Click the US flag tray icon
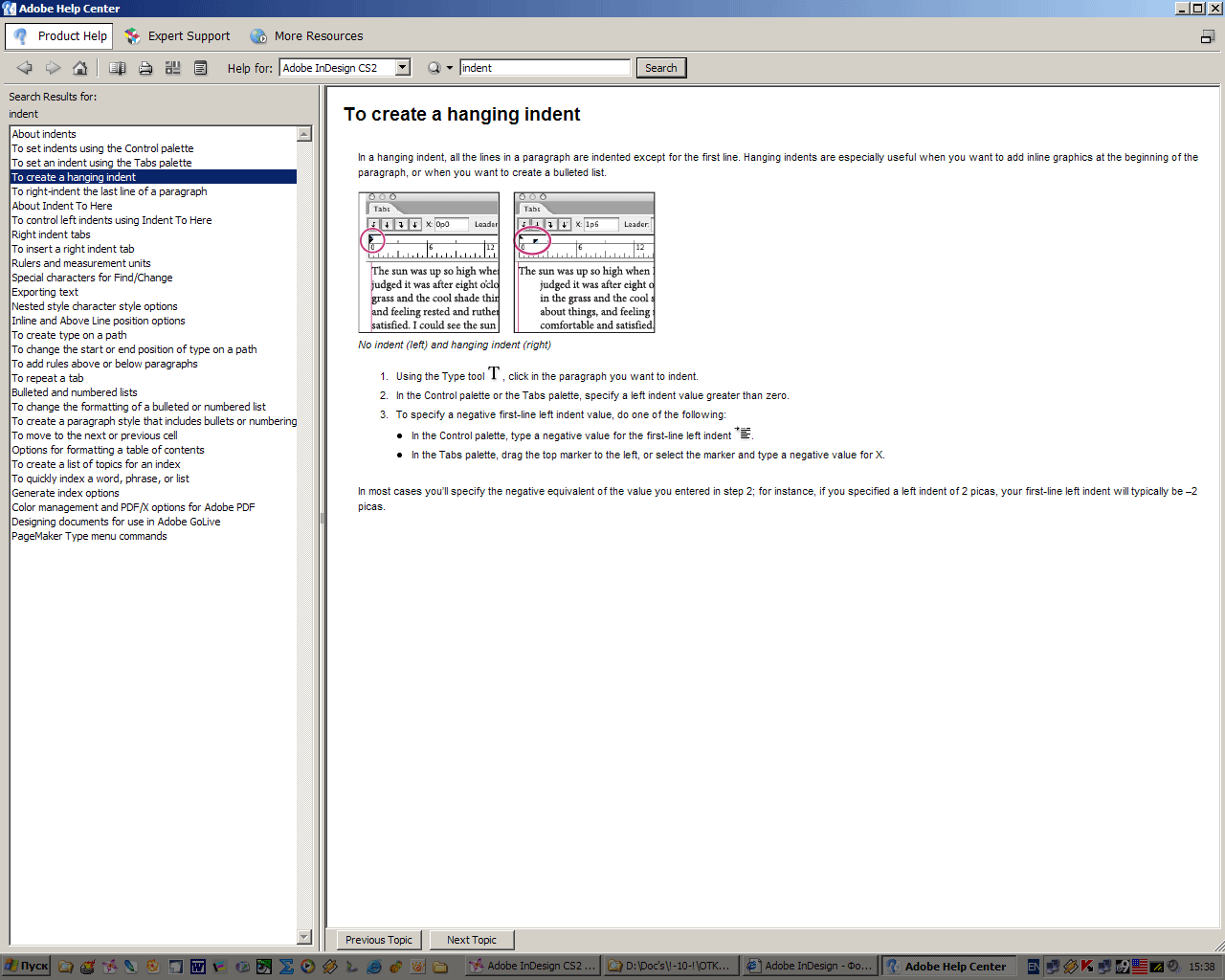This screenshot has width=1225, height=980. point(1140,967)
